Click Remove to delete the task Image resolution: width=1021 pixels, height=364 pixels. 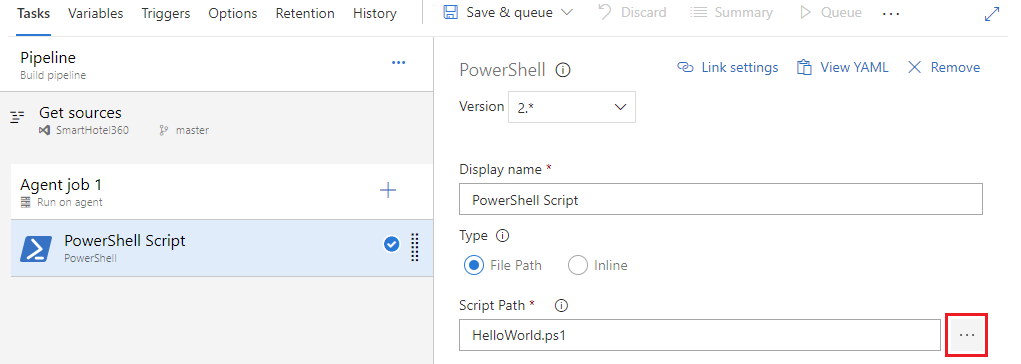click(x=944, y=68)
